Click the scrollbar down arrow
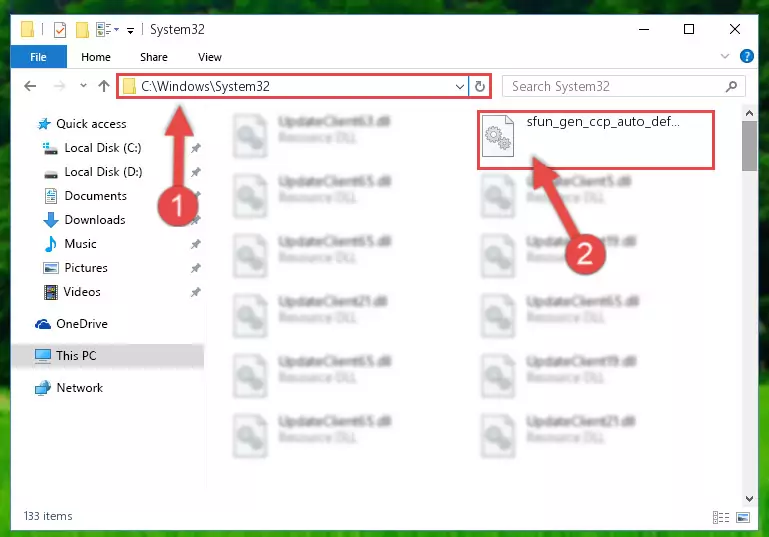The width and height of the screenshot is (769, 537). [749, 499]
